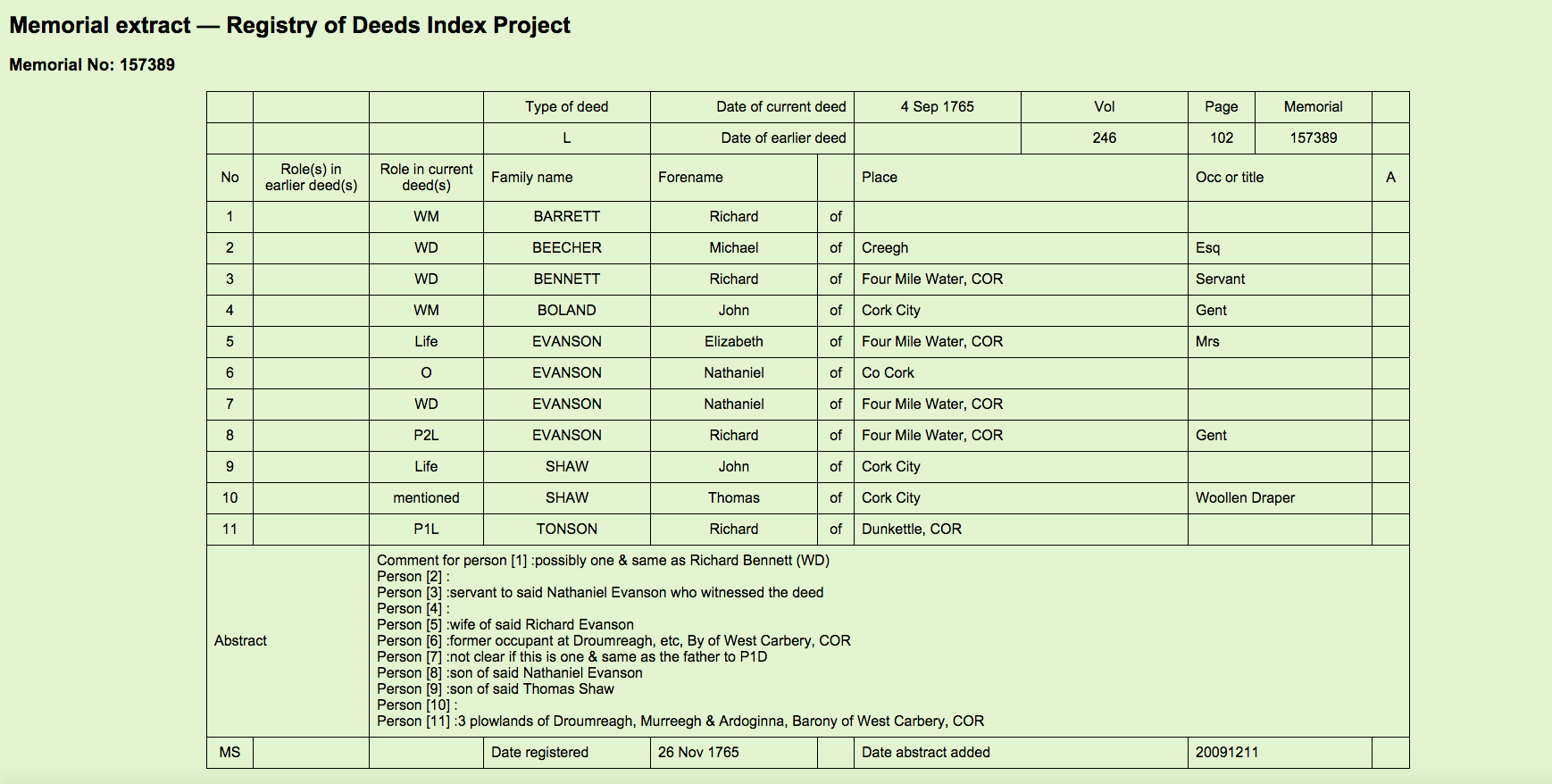Click the '26 Nov 1765' date registered cell
The image size is (1552, 784).
[698, 752]
